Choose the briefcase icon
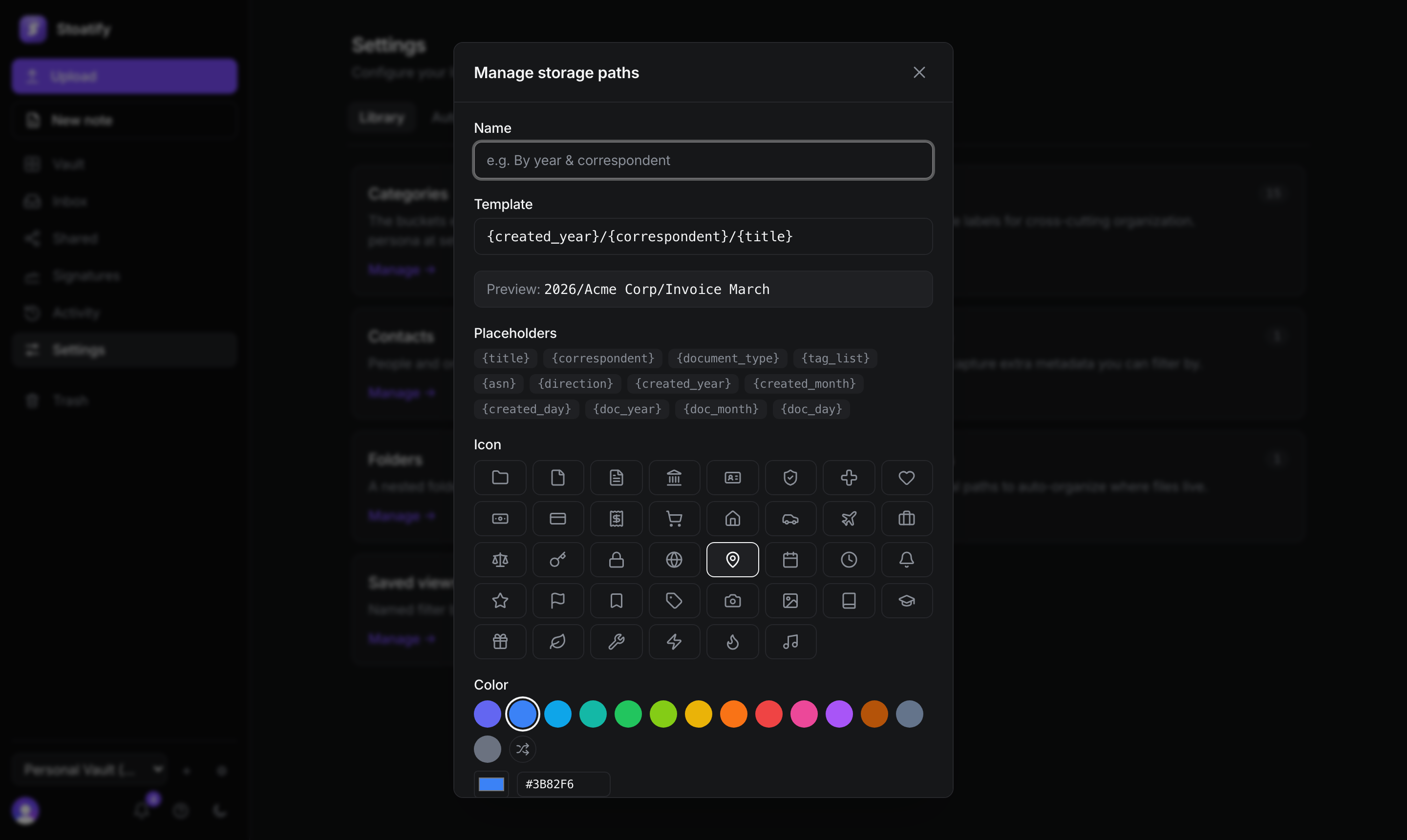This screenshot has height=840, width=1407. coord(906,519)
